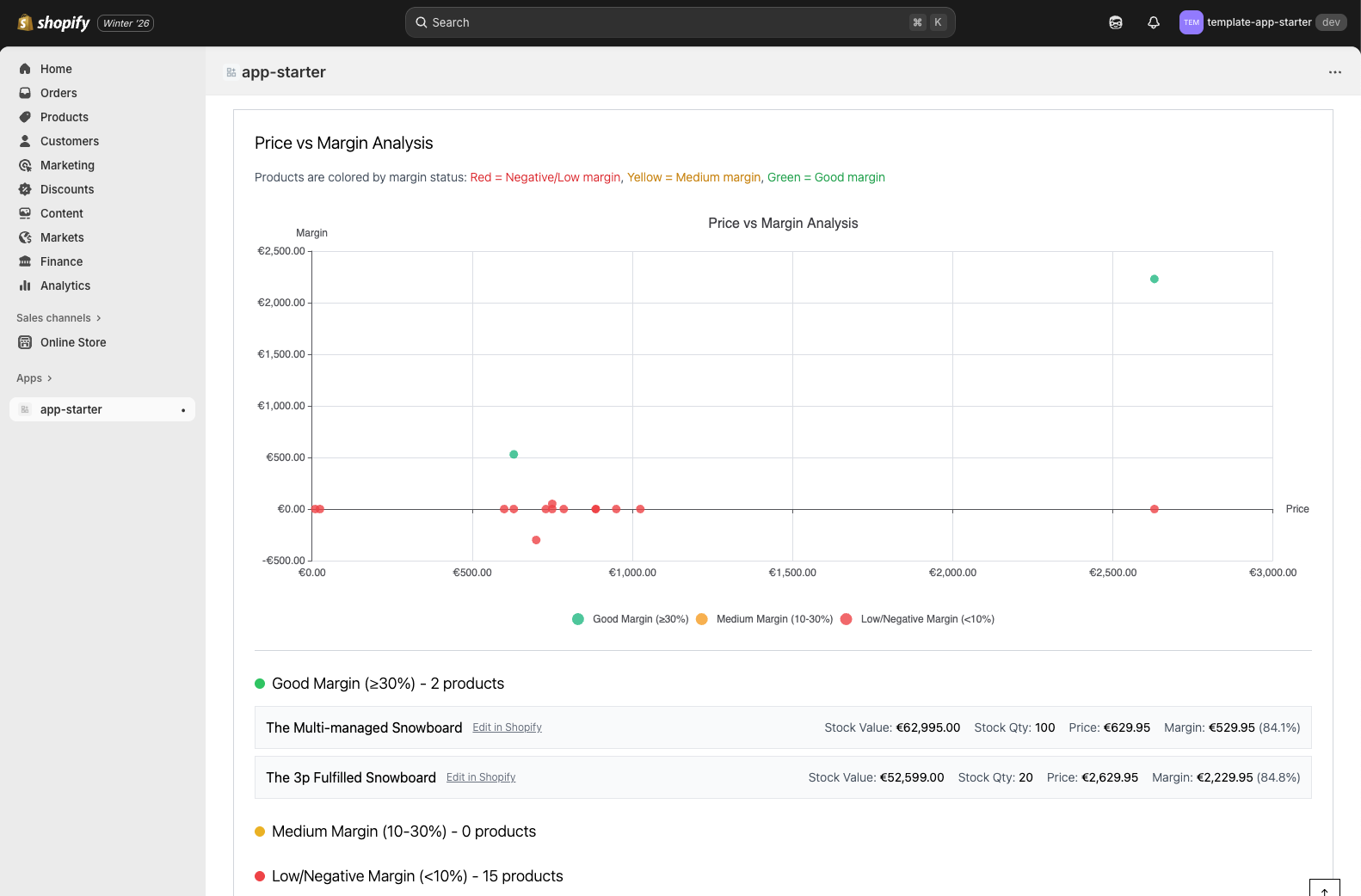The image size is (1361, 896).
Task: Open the Analytics bar chart icon
Action: click(25, 285)
